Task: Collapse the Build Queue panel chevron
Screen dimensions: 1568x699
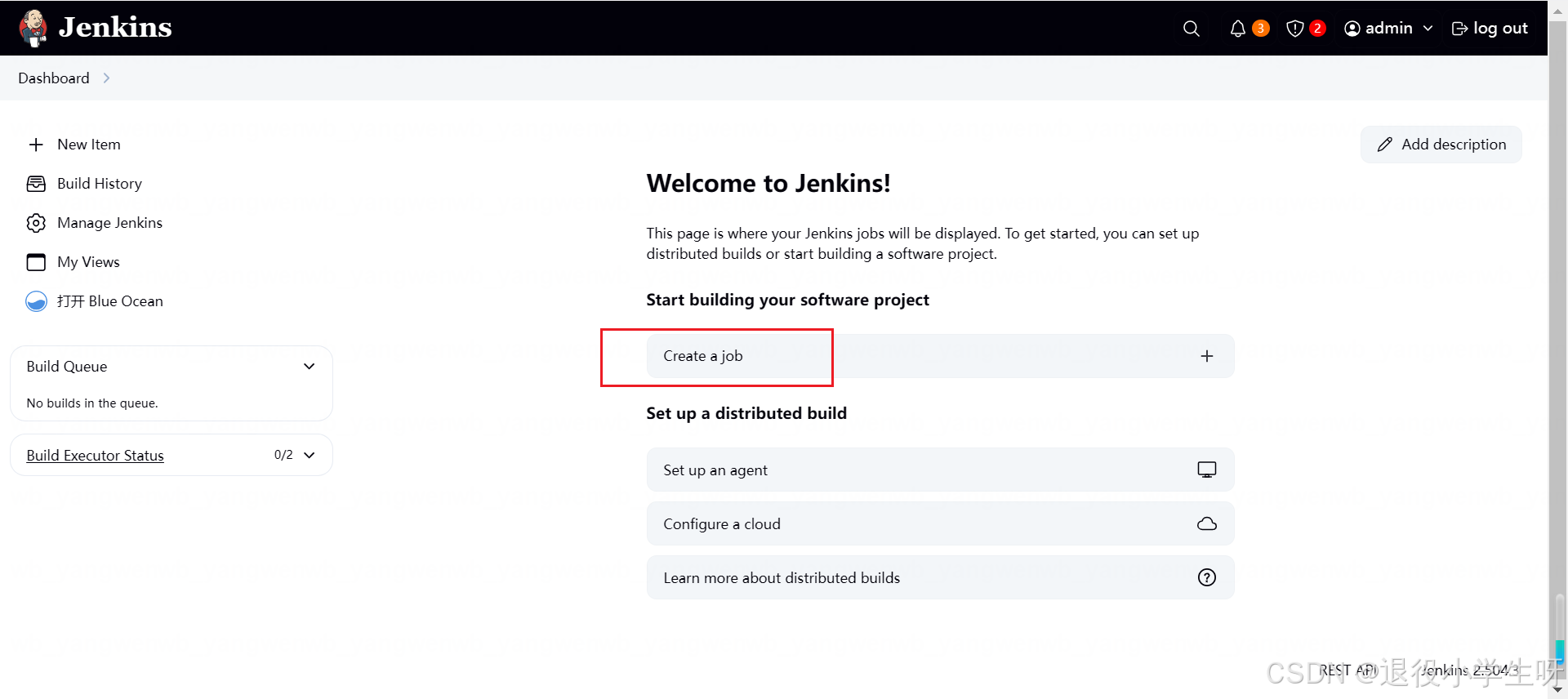Action: point(310,367)
